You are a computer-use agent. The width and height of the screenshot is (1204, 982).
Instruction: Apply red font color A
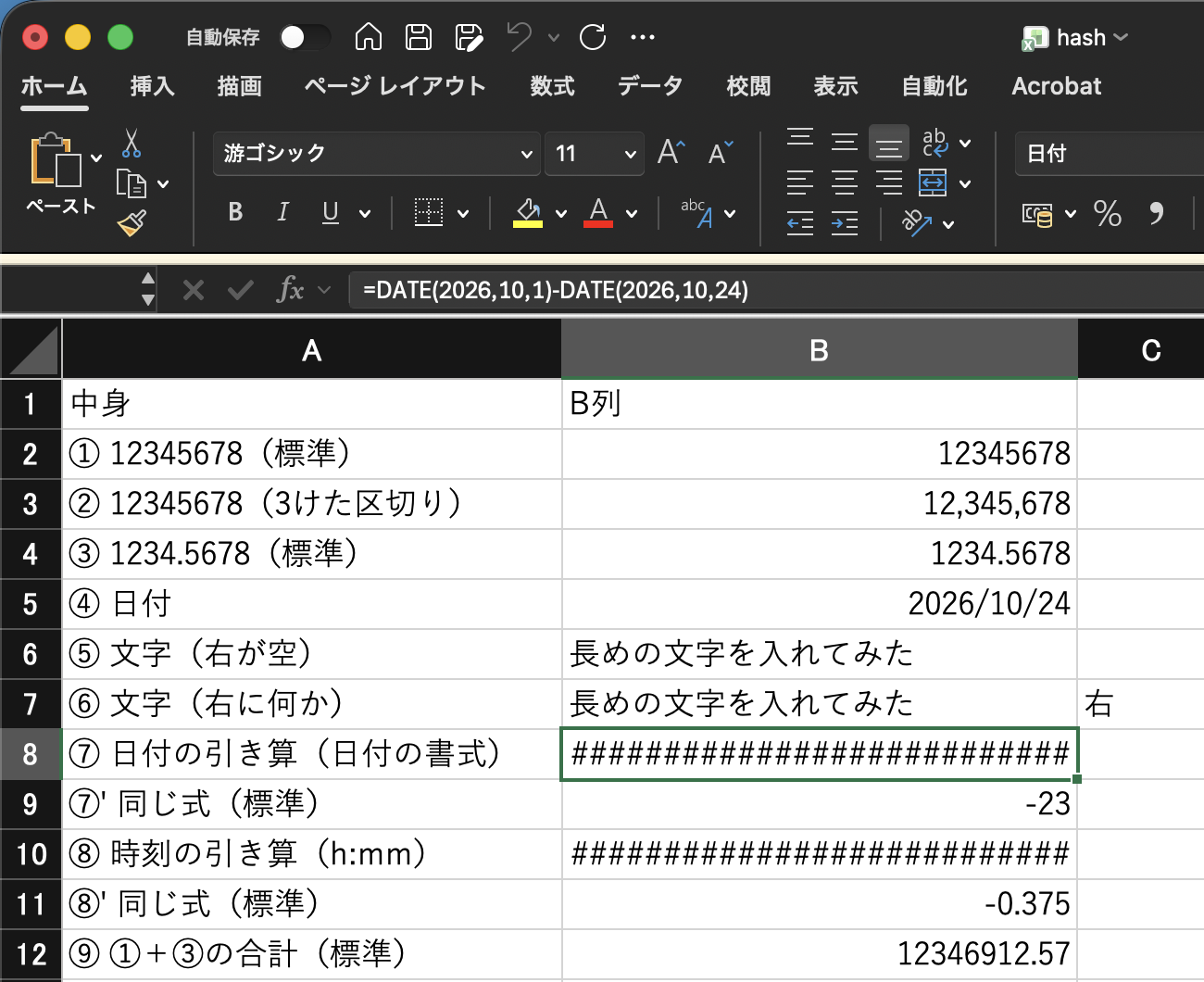(x=598, y=213)
